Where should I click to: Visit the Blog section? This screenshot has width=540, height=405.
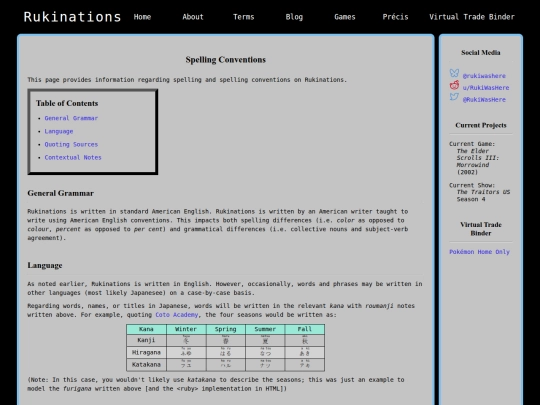tap(294, 17)
